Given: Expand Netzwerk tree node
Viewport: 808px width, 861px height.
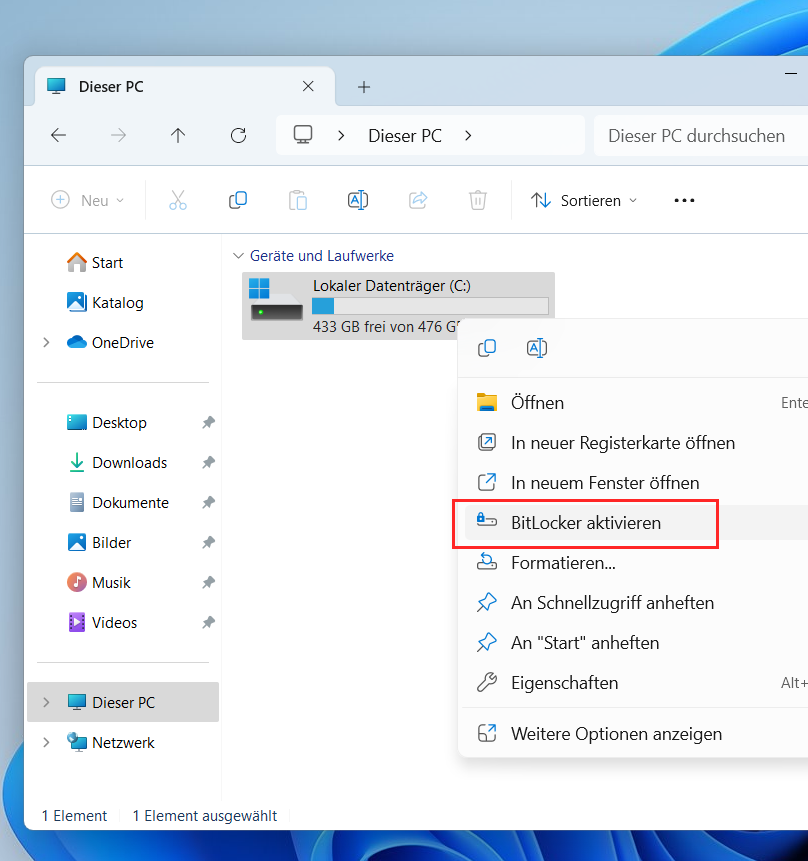Looking at the screenshot, I should [x=46, y=742].
